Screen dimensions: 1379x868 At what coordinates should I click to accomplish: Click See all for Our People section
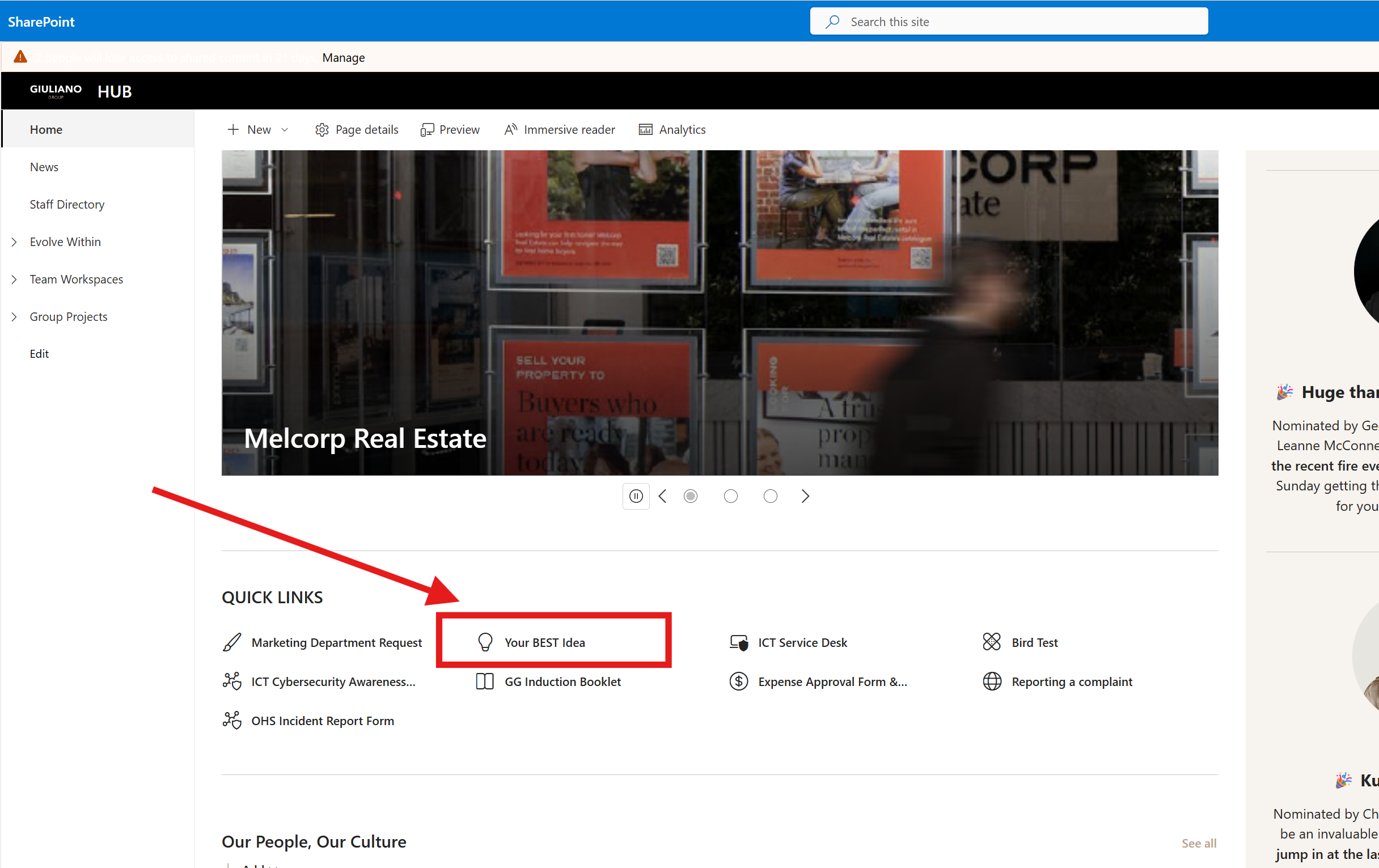pos(1198,843)
